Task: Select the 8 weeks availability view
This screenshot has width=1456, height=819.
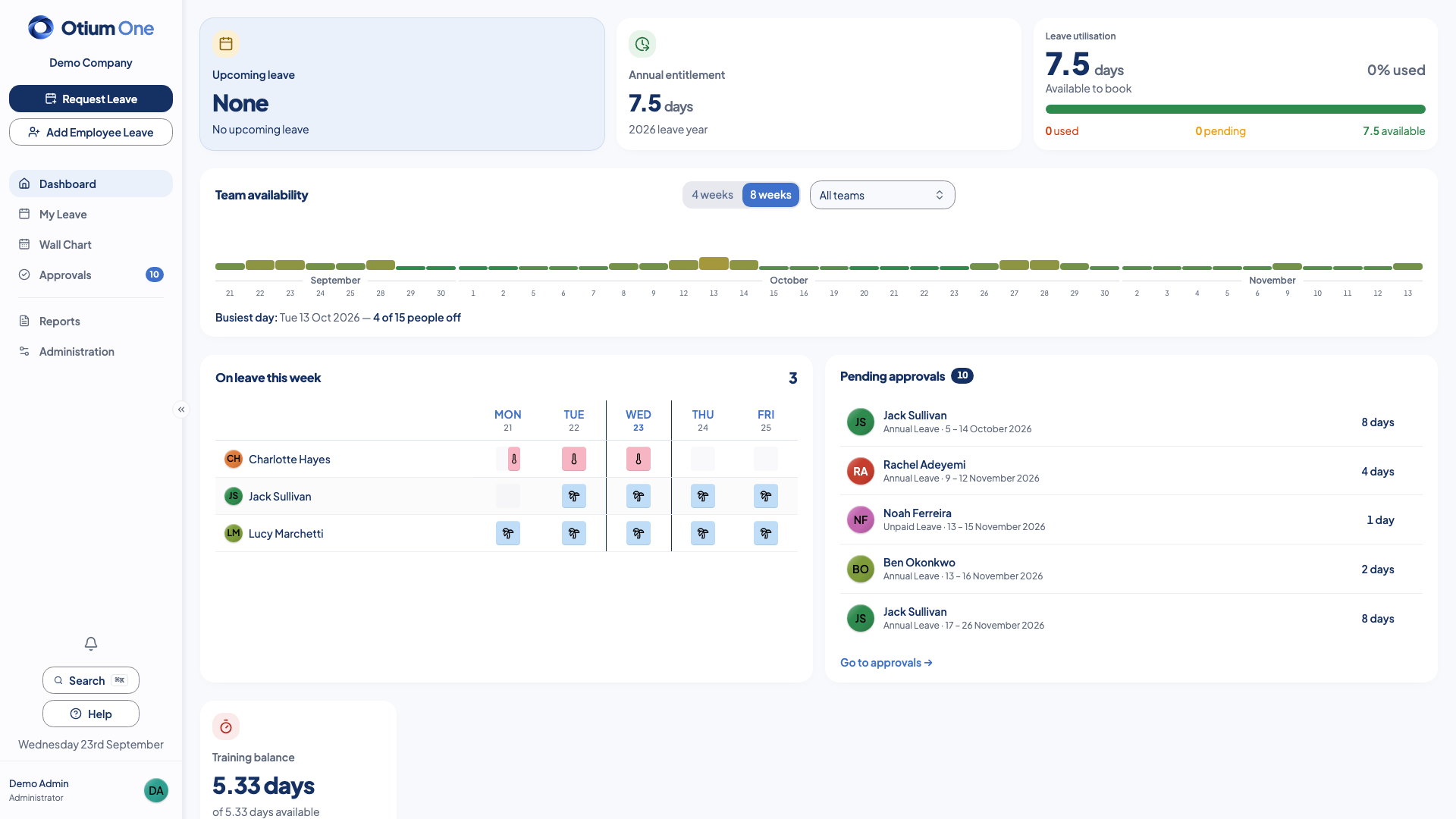Action: (770, 195)
